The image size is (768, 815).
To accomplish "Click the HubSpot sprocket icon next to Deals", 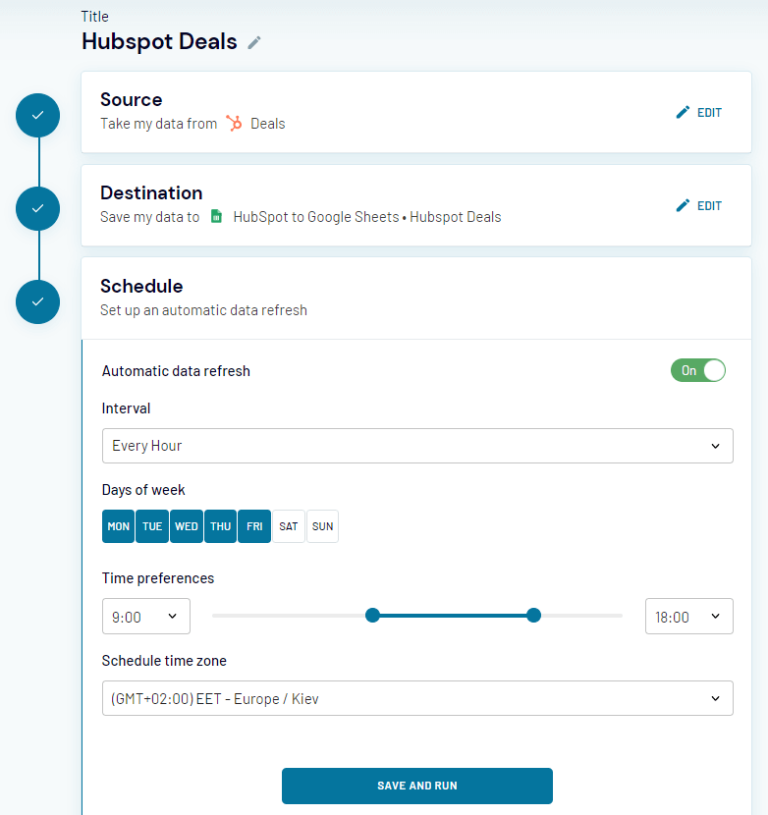I will 233,123.
